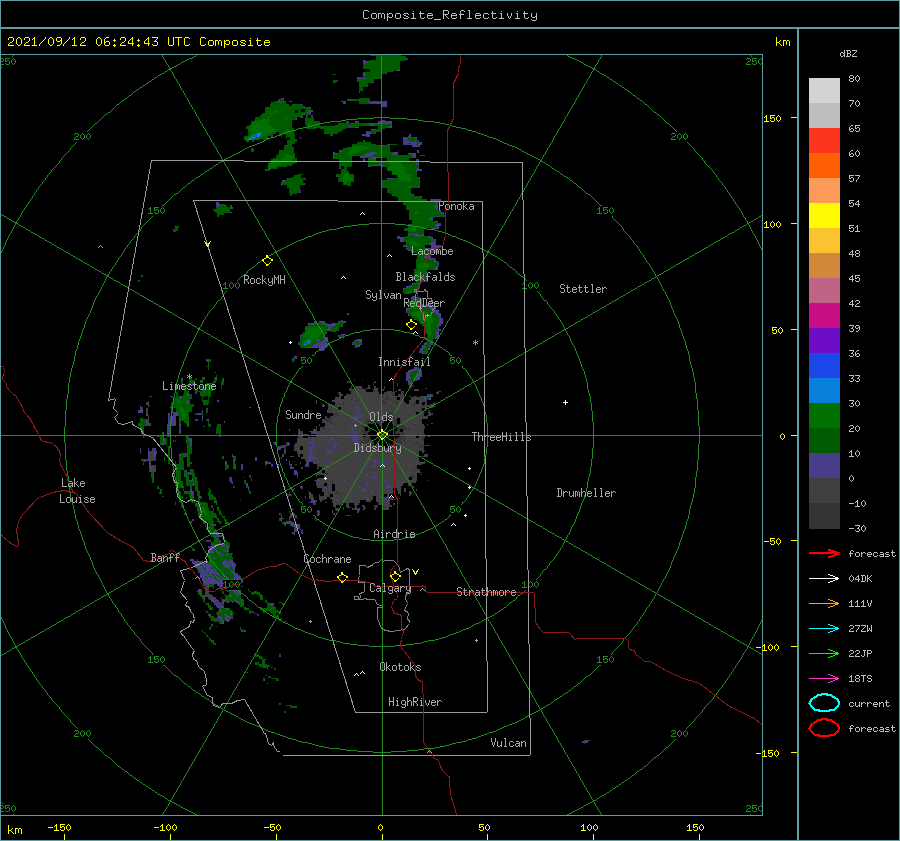Click the RedDeer city label

coord(424,303)
